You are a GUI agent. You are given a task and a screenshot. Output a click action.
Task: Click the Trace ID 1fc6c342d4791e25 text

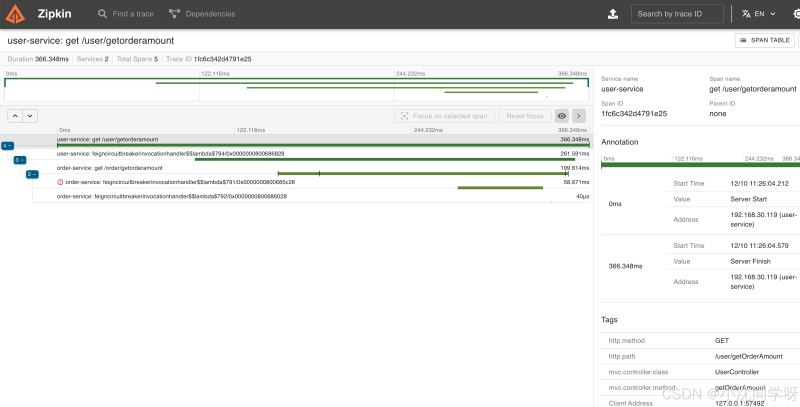(209, 59)
